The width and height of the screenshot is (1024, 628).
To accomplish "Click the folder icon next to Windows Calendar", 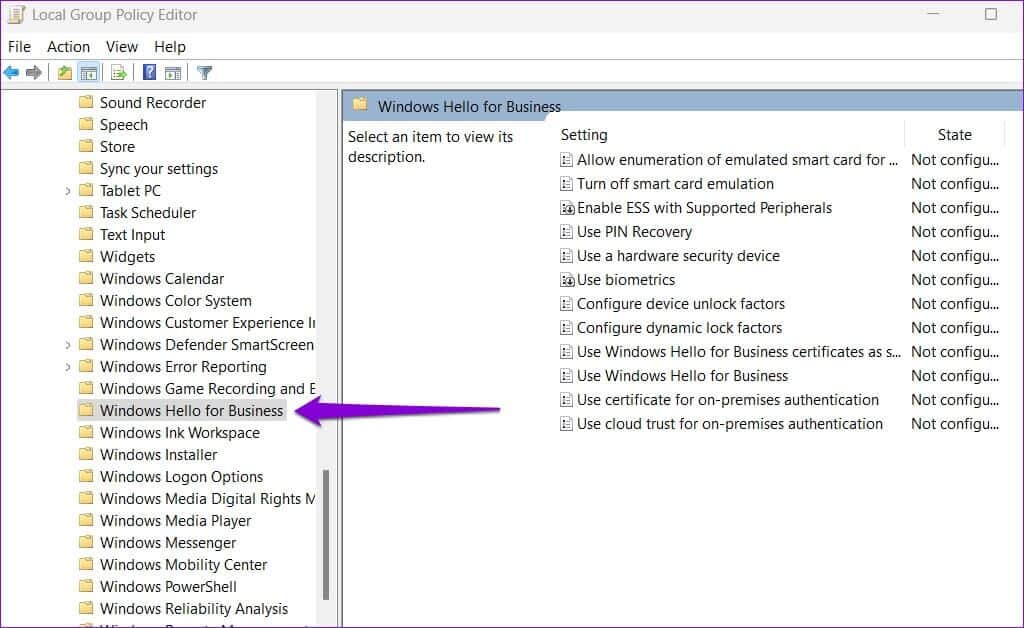I will click(x=86, y=278).
